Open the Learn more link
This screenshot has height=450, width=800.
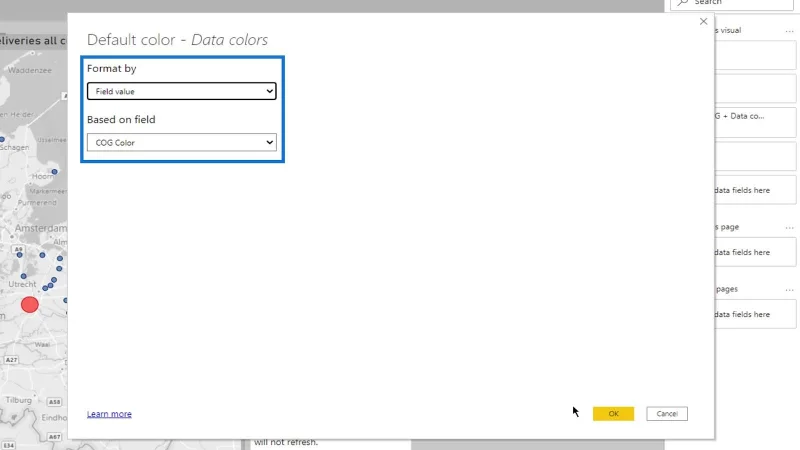(109, 414)
